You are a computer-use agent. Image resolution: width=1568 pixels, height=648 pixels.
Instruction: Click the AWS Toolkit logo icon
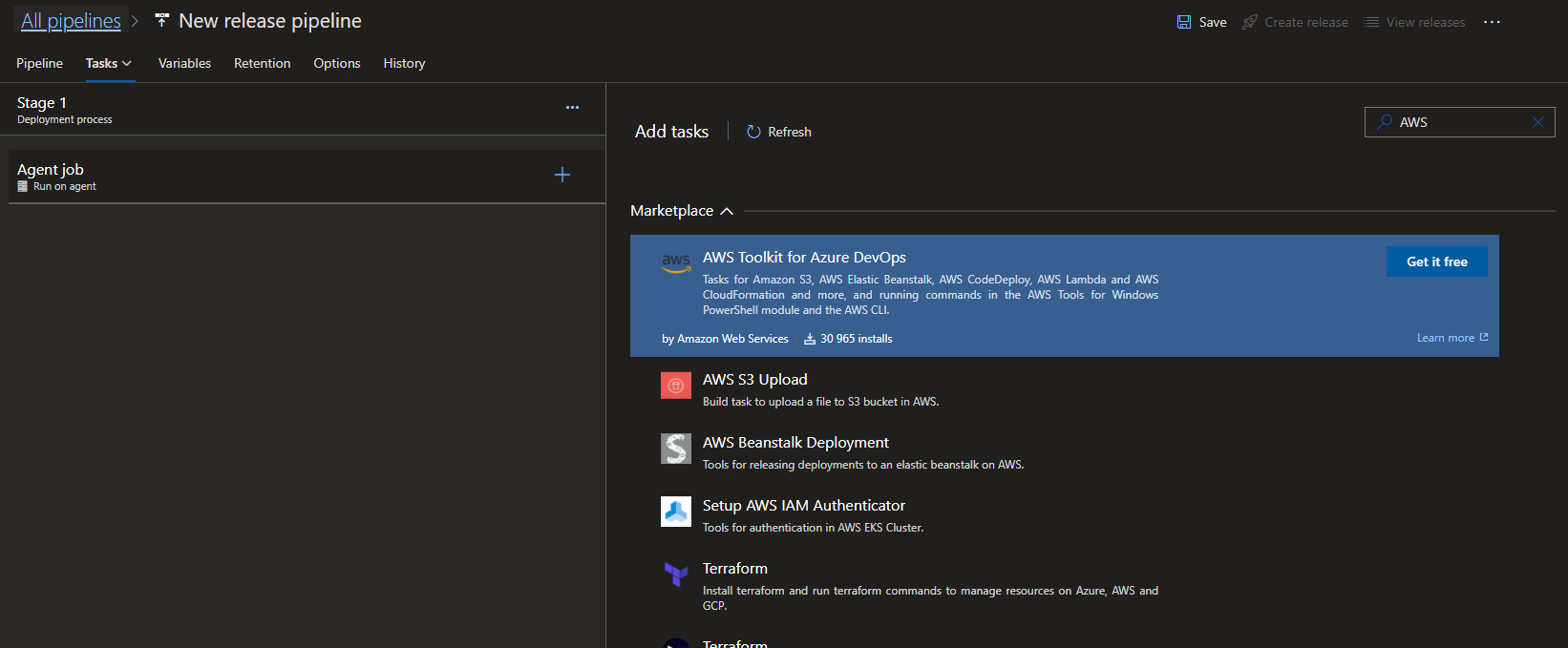676,262
